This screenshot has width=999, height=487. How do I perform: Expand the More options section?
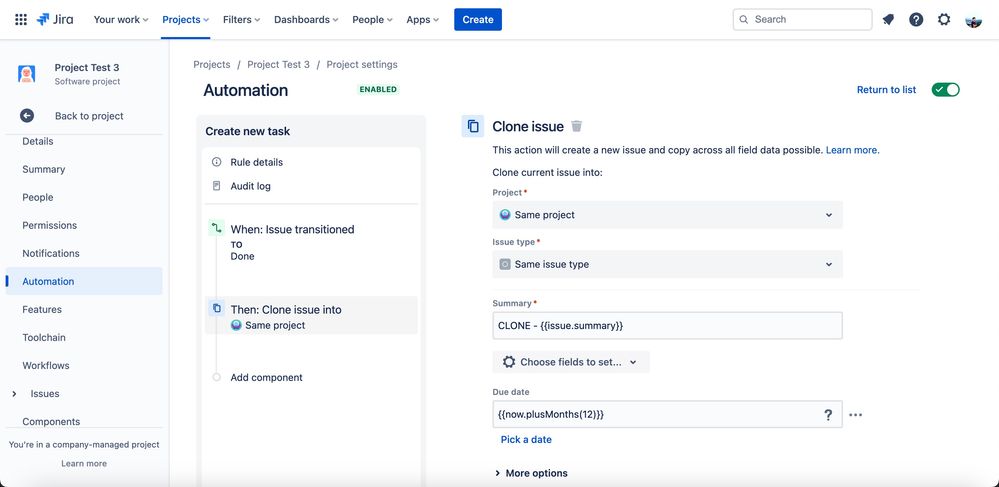(x=531, y=473)
